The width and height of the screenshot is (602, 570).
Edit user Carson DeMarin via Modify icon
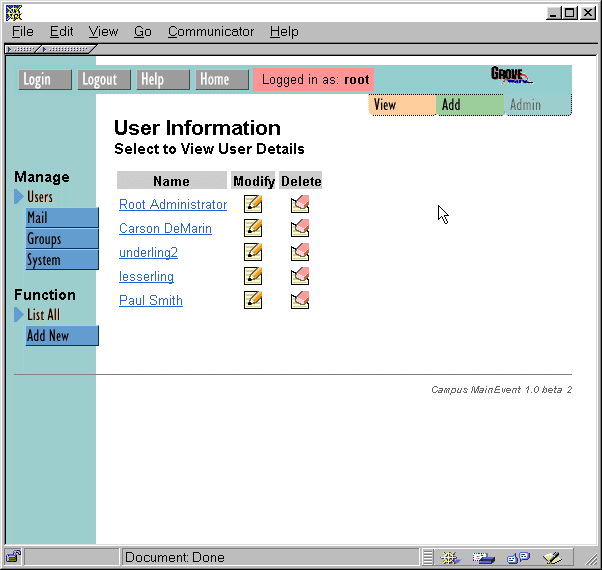coord(253,228)
